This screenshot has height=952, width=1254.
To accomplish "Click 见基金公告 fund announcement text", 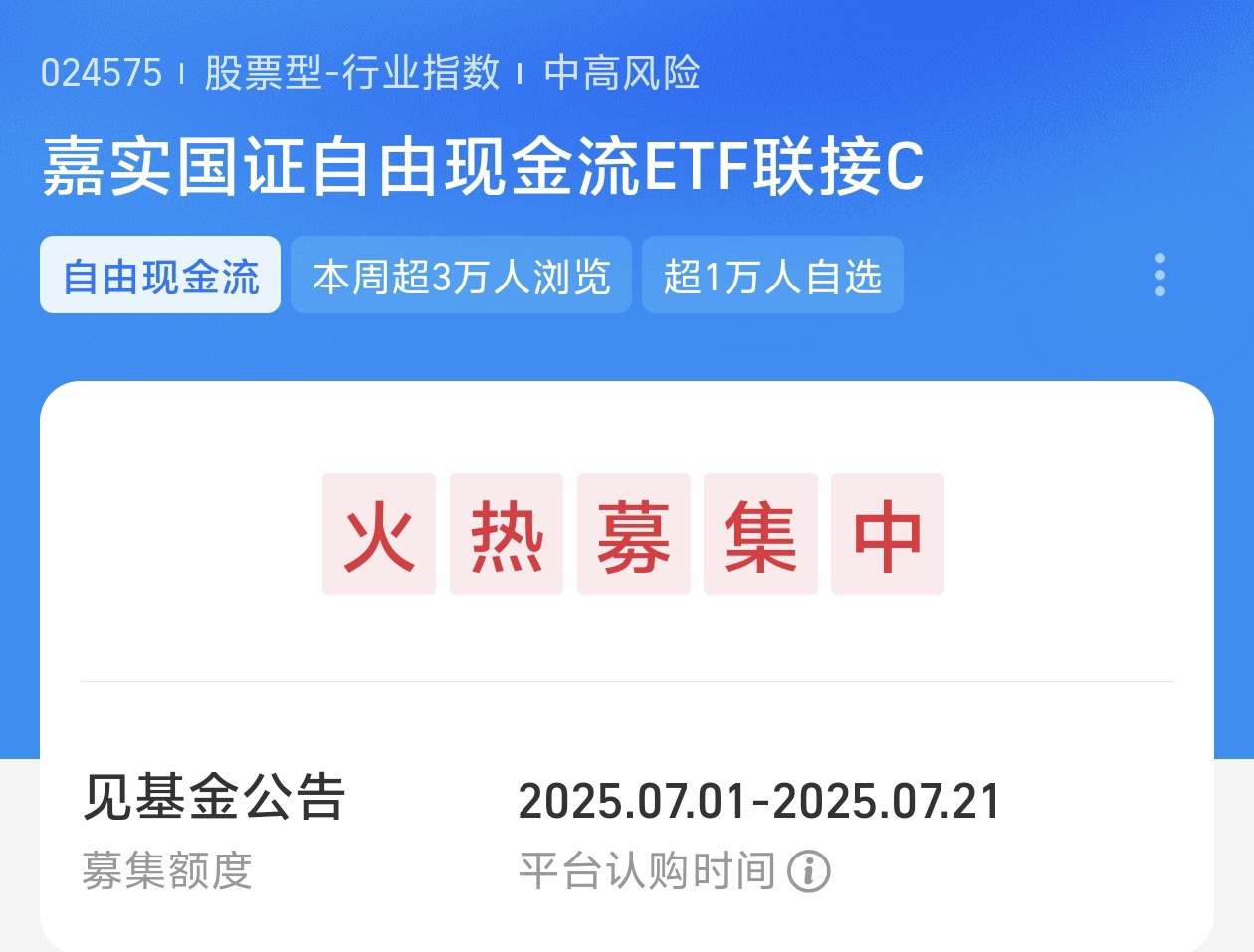I will point(213,798).
